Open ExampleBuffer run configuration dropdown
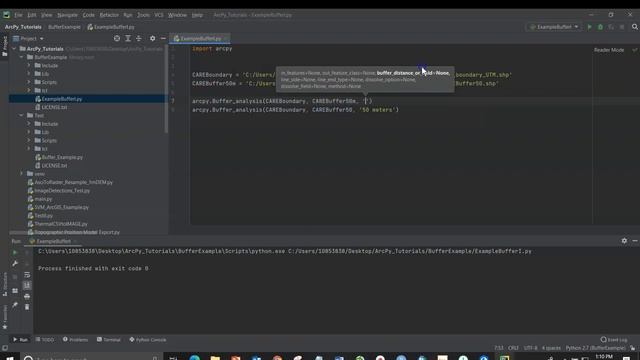The width and height of the screenshot is (640, 360). point(554,27)
